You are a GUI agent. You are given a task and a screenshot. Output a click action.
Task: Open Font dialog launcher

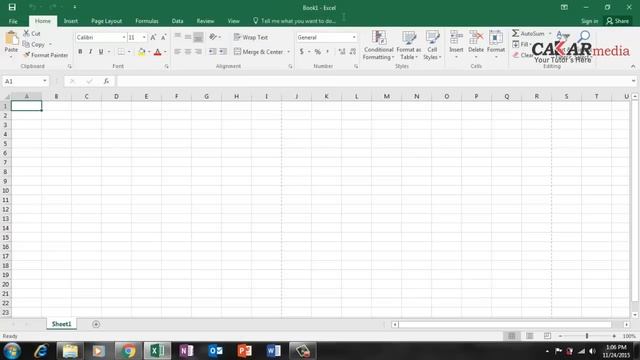pos(167,66)
